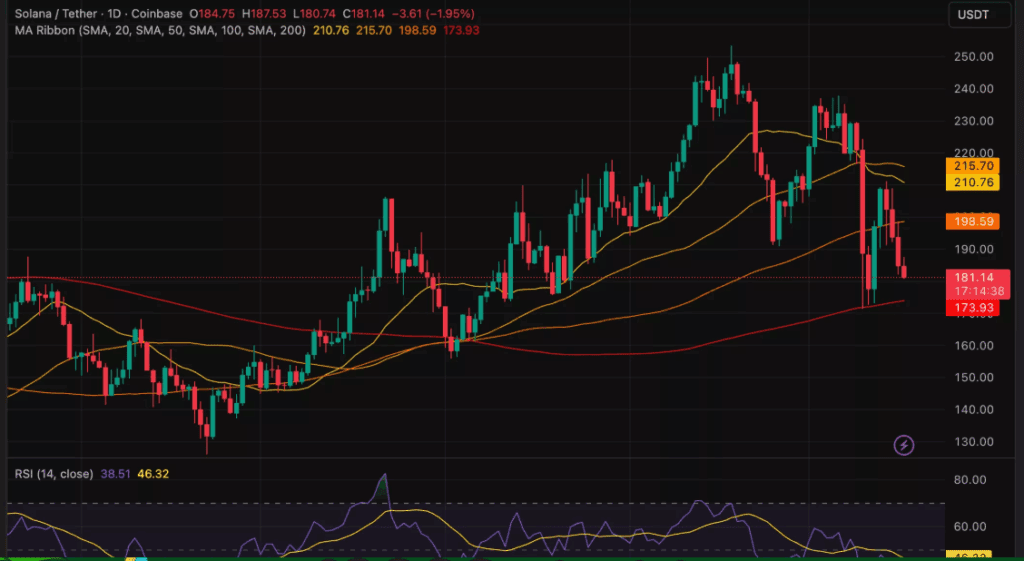Open the USDT currency selector
1024x561 pixels.
click(980, 15)
